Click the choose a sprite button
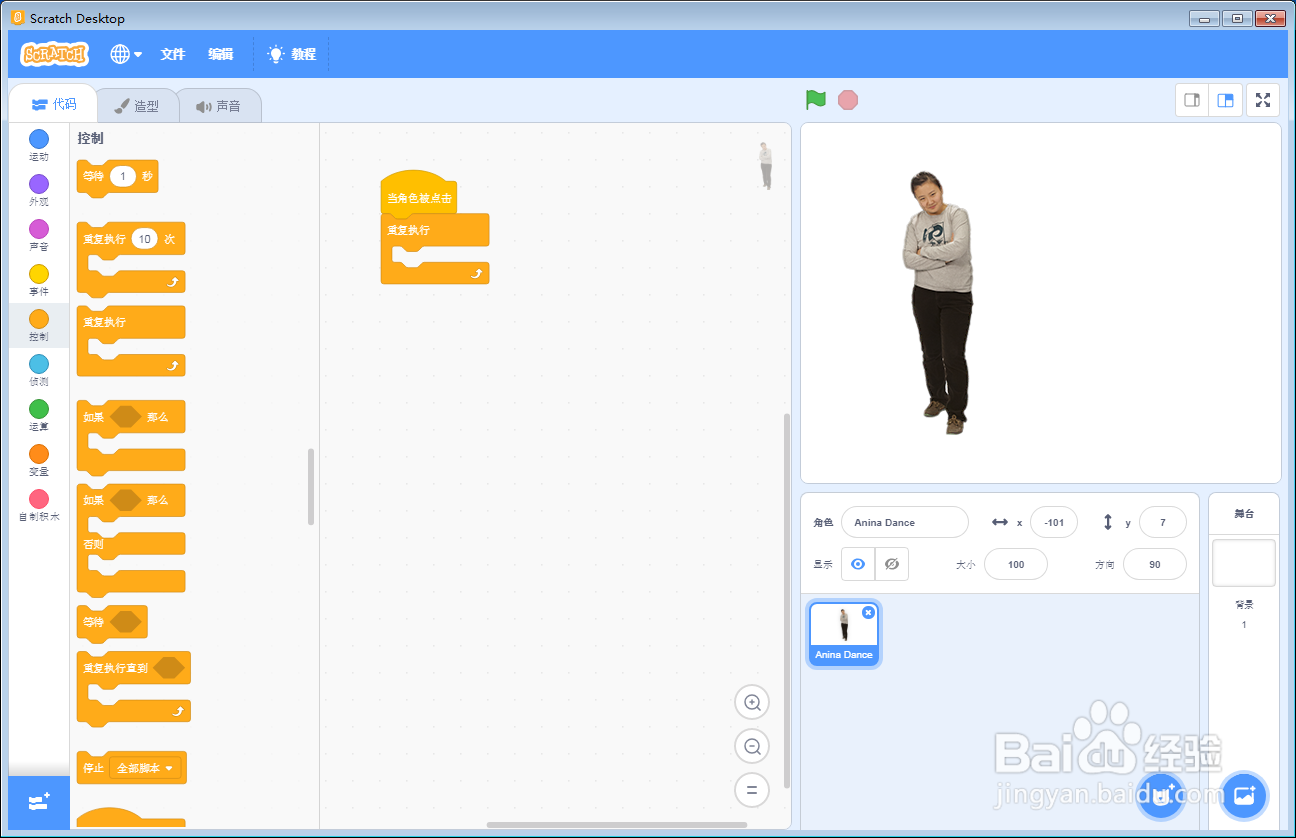1296x838 pixels. (x=1161, y=797)
